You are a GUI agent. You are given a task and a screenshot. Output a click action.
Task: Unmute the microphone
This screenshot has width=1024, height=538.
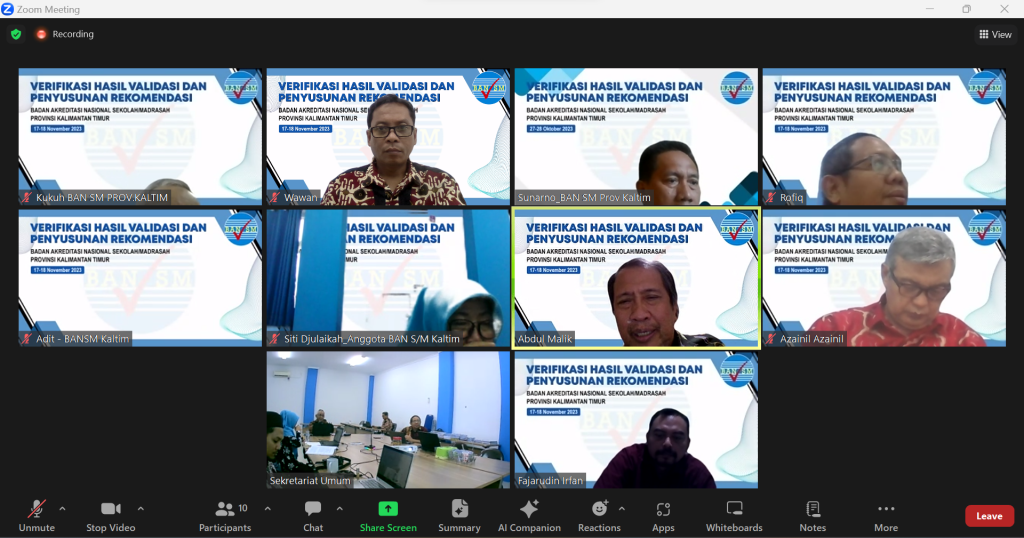(x=37, y=516)
